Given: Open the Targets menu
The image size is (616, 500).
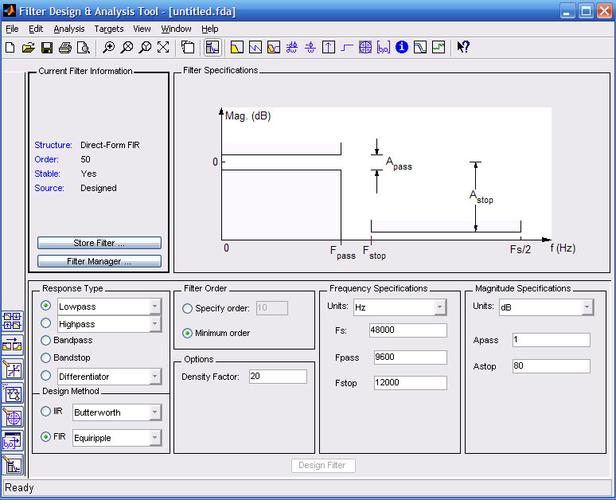Looking at the screenshot, I should pos(109,29).
